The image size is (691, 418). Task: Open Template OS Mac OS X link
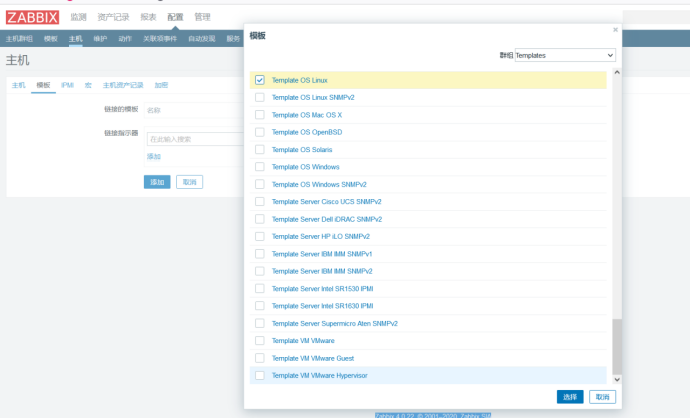click(307, 115)
